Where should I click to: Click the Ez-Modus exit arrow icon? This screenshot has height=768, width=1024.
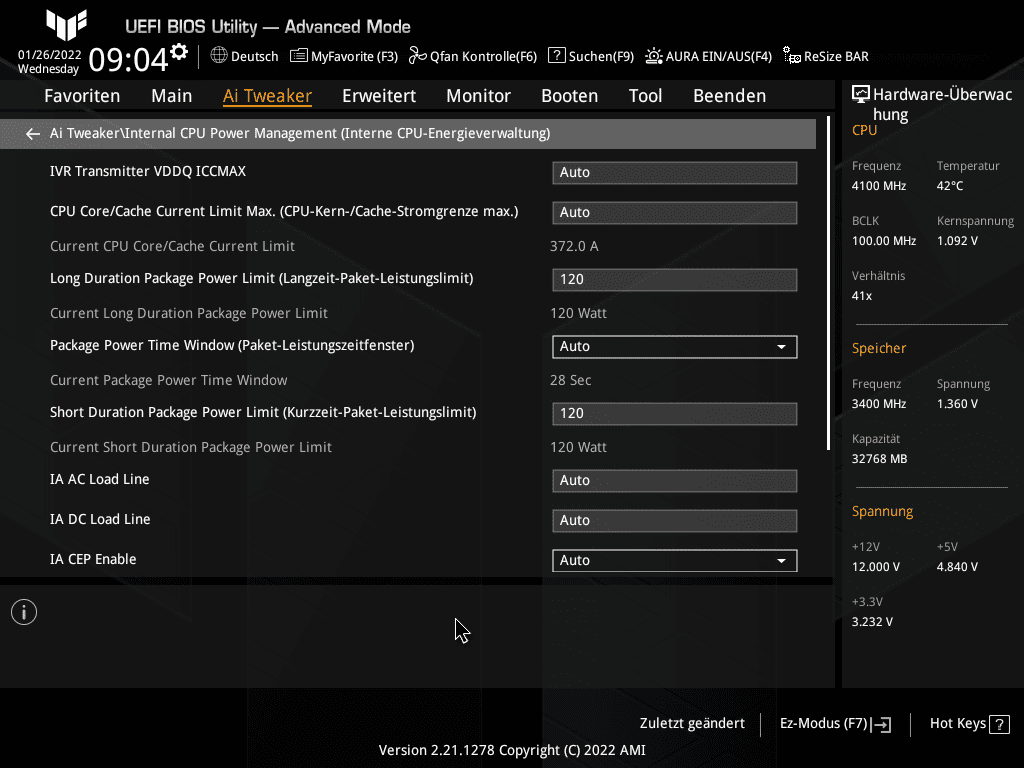tap(881, 724)
